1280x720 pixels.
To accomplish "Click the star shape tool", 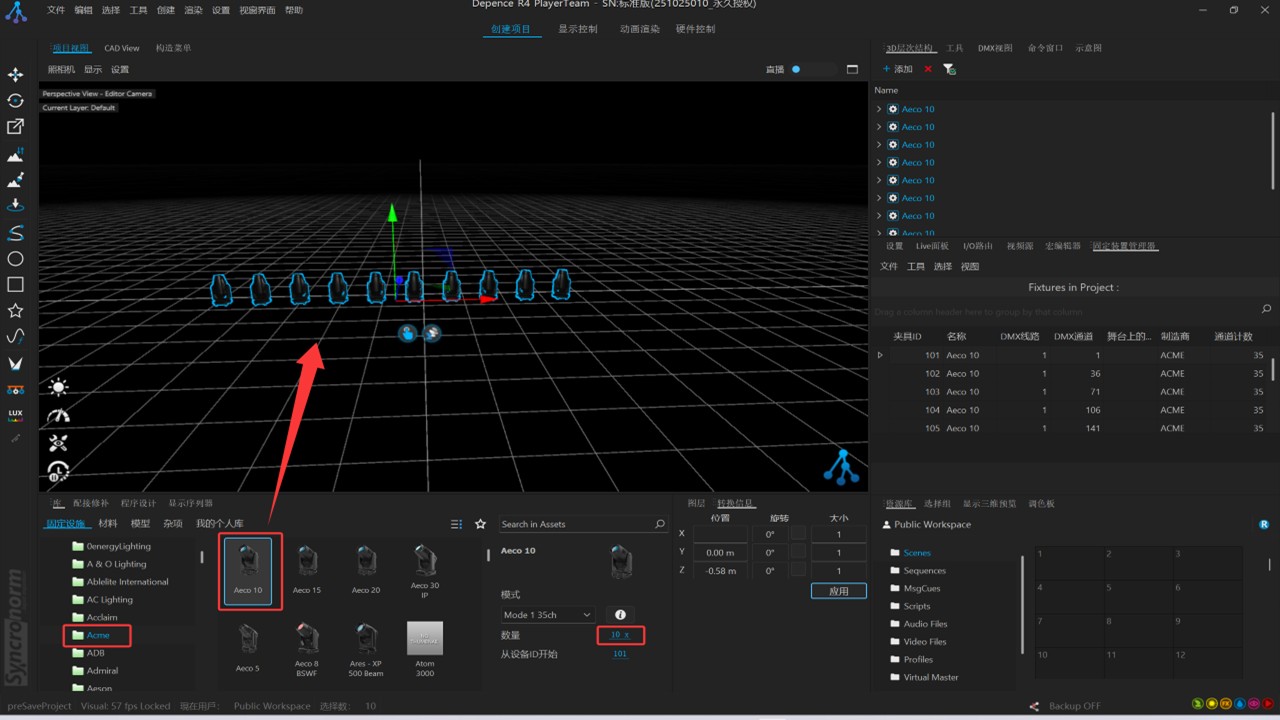I will 15,311.
